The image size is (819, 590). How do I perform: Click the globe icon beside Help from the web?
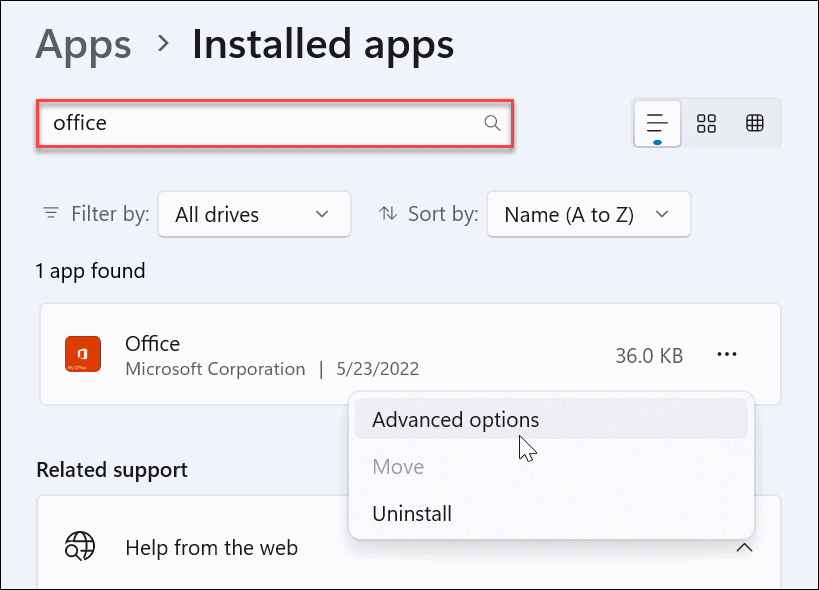[x=82, y=547]
